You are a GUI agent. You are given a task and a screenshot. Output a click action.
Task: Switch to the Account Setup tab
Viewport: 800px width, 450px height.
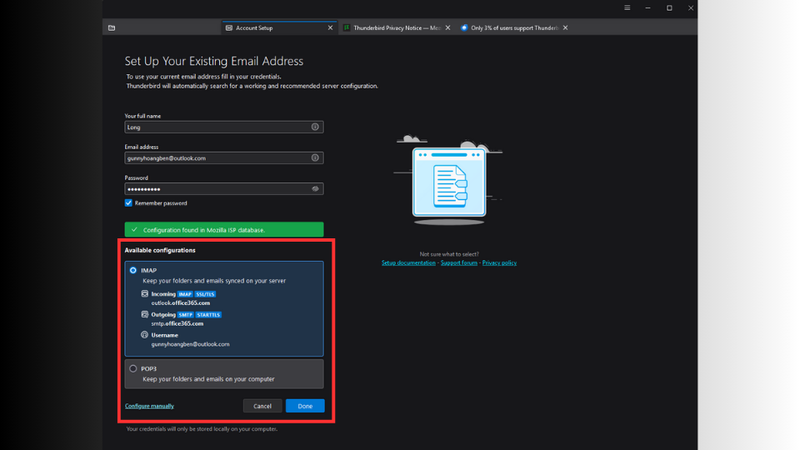pos(279,28)
